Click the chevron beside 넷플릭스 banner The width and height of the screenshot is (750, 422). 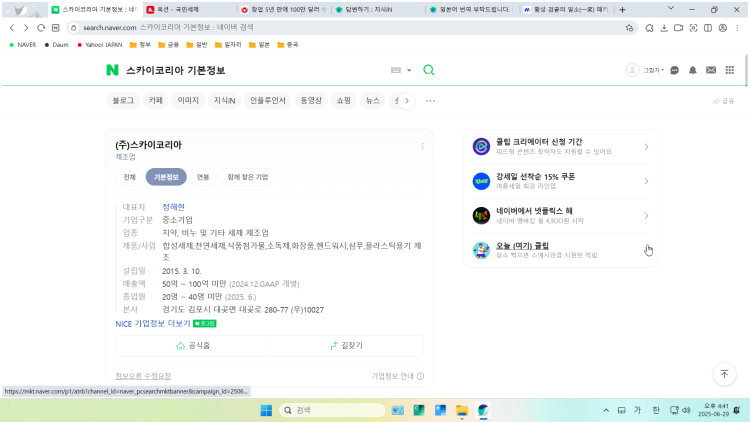(x=646, y=216)
